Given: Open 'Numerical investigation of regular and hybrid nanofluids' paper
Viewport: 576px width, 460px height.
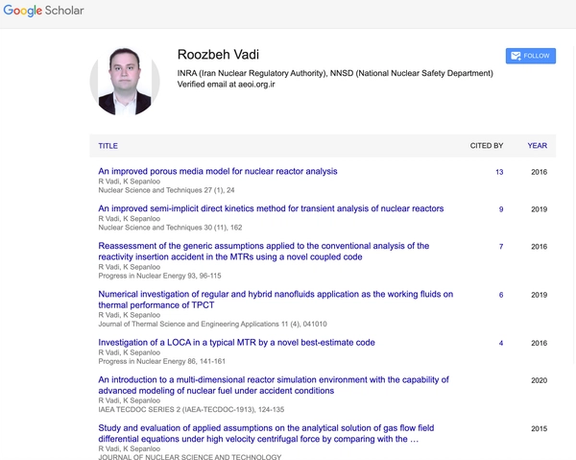Looking at the screenshot, I should coord(276,299).
